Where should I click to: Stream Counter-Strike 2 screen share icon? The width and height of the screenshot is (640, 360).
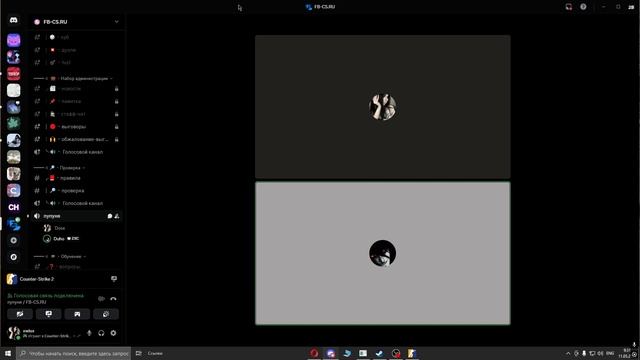(x=114, y=279)
